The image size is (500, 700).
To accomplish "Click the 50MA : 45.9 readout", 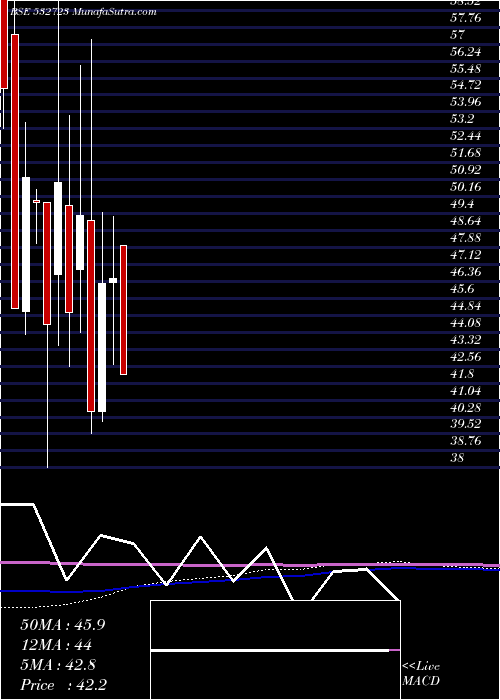I will 62,625.
